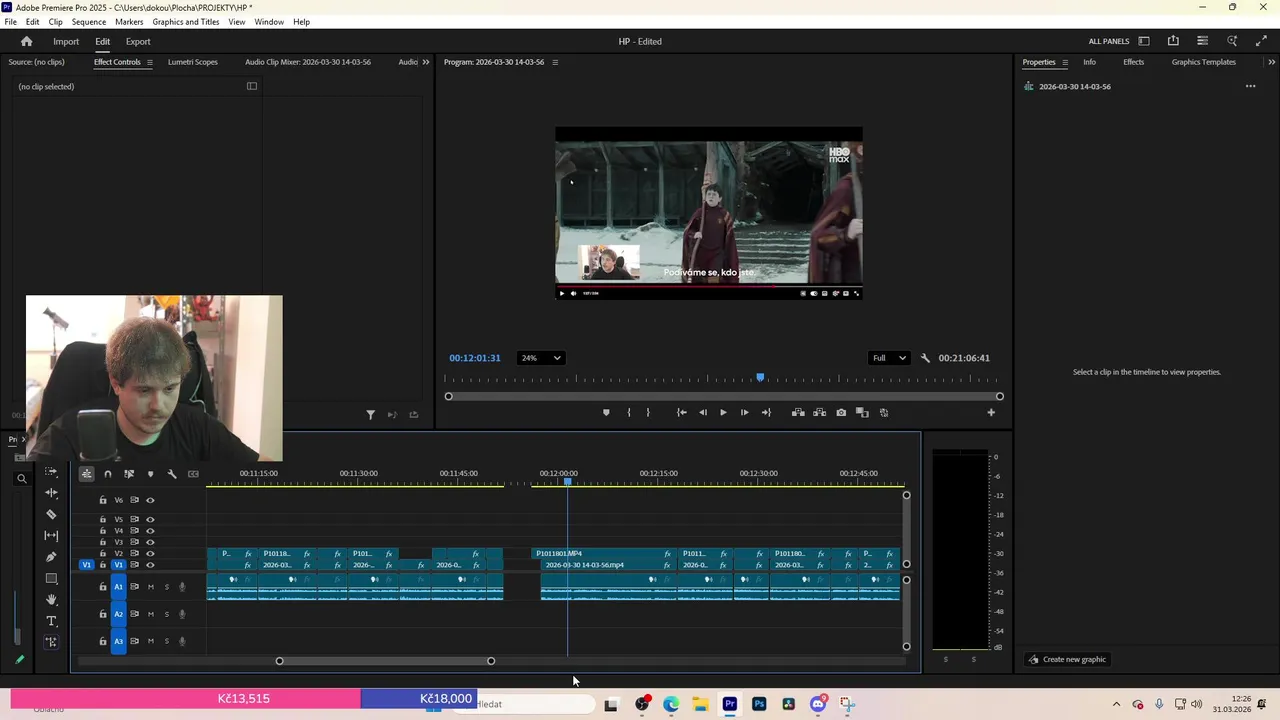The height and width of the screenshot is (720, 1280).
Task: Open the Graphics and Titles menu
Action: (186, 21)
